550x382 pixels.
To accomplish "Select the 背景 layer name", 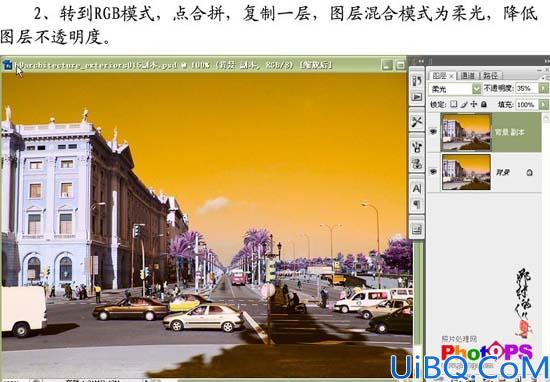I will click(502, 172).
